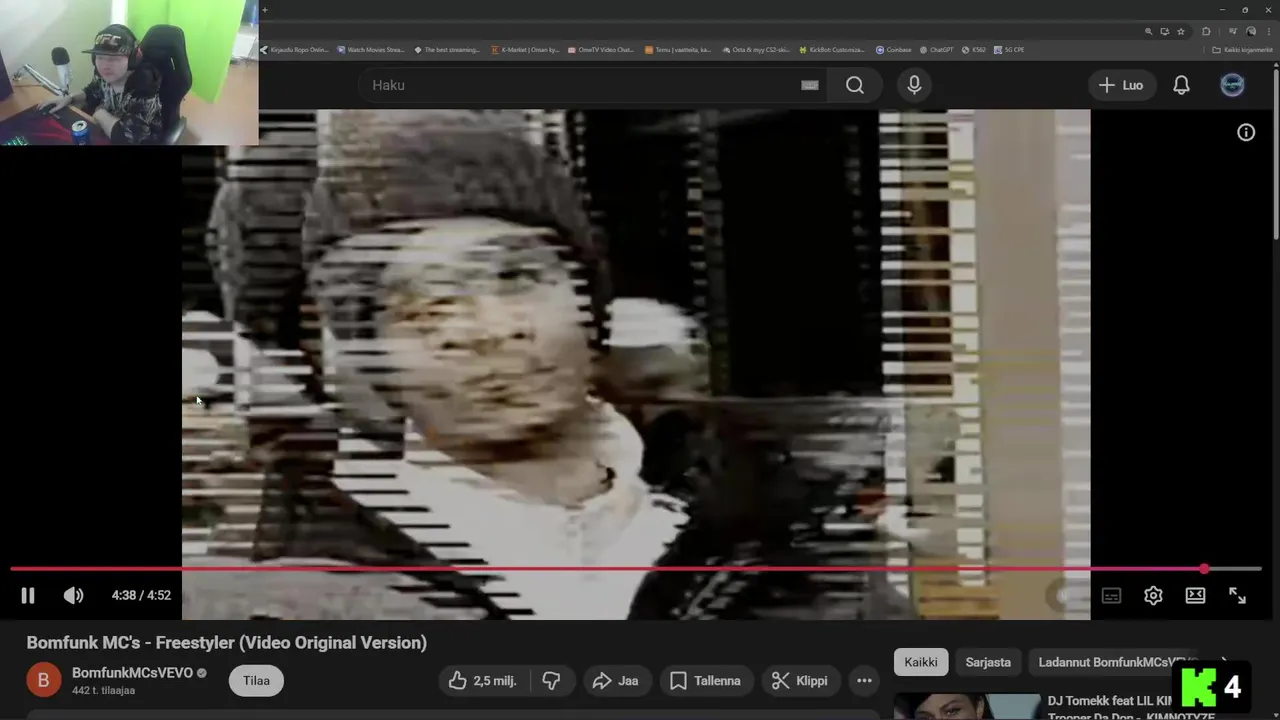Open K-Market bookmark
1280x720 pixels.
[x=525, y=49]
